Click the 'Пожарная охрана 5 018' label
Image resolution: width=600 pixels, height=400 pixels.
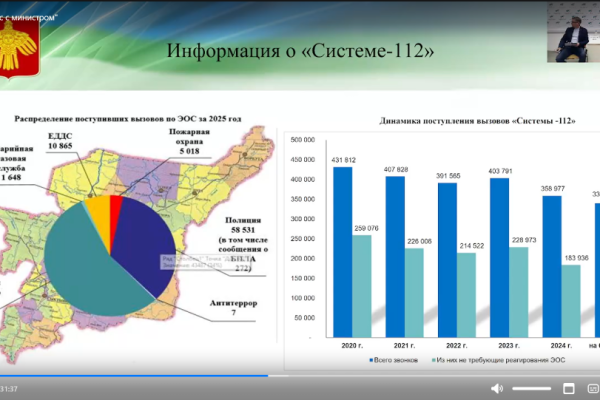189,141
